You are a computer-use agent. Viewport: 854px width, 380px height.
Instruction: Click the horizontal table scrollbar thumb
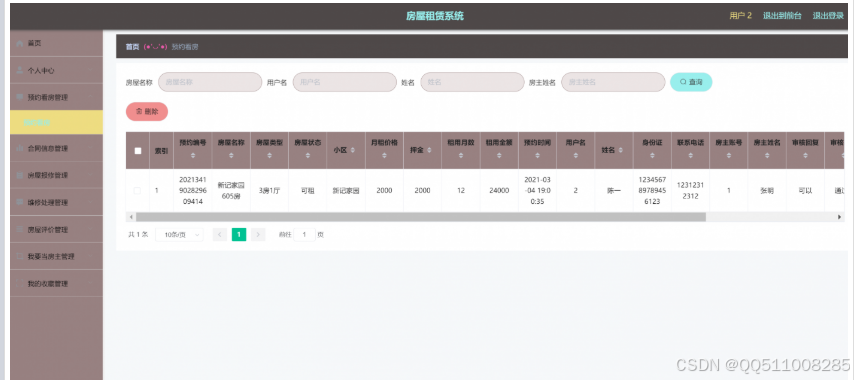click(x=420, y=217)
